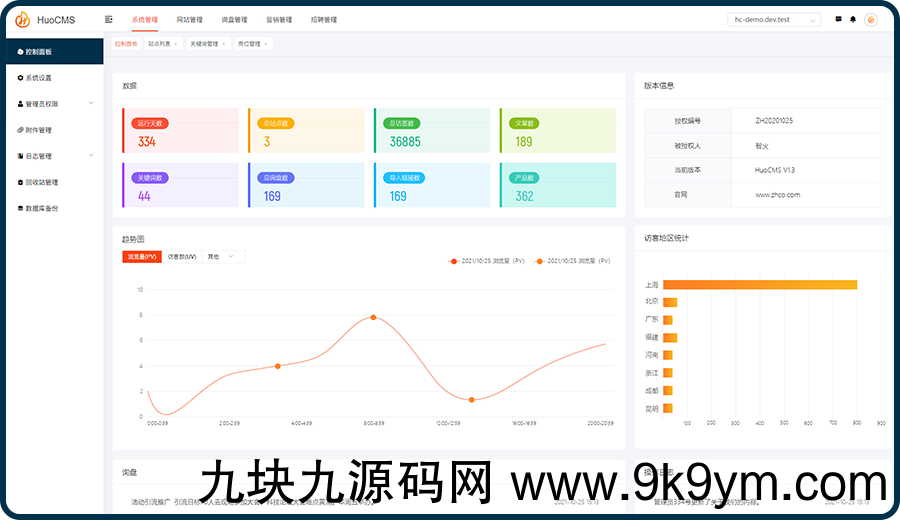Collapse the sidebar with the menu fold icon
Screen dimensions: 900x520
click(108, 20)
